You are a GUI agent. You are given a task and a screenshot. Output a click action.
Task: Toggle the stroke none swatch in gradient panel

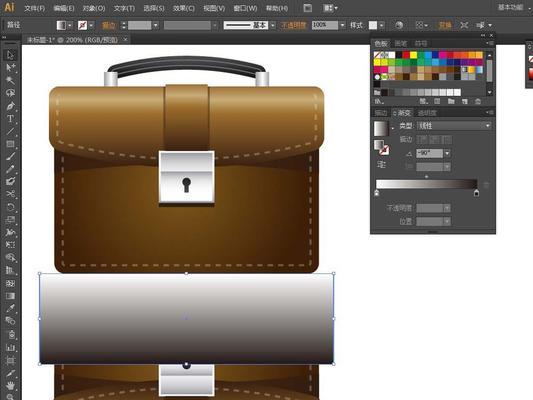click(384, 150)
